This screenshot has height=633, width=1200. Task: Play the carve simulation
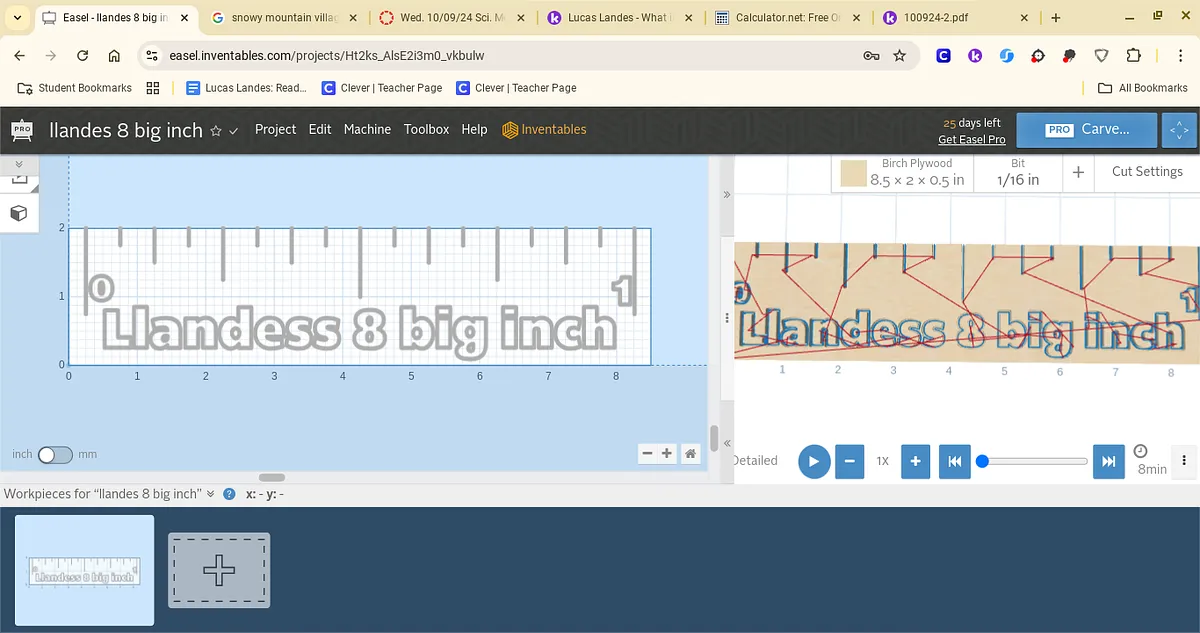[x=814, y=461]
